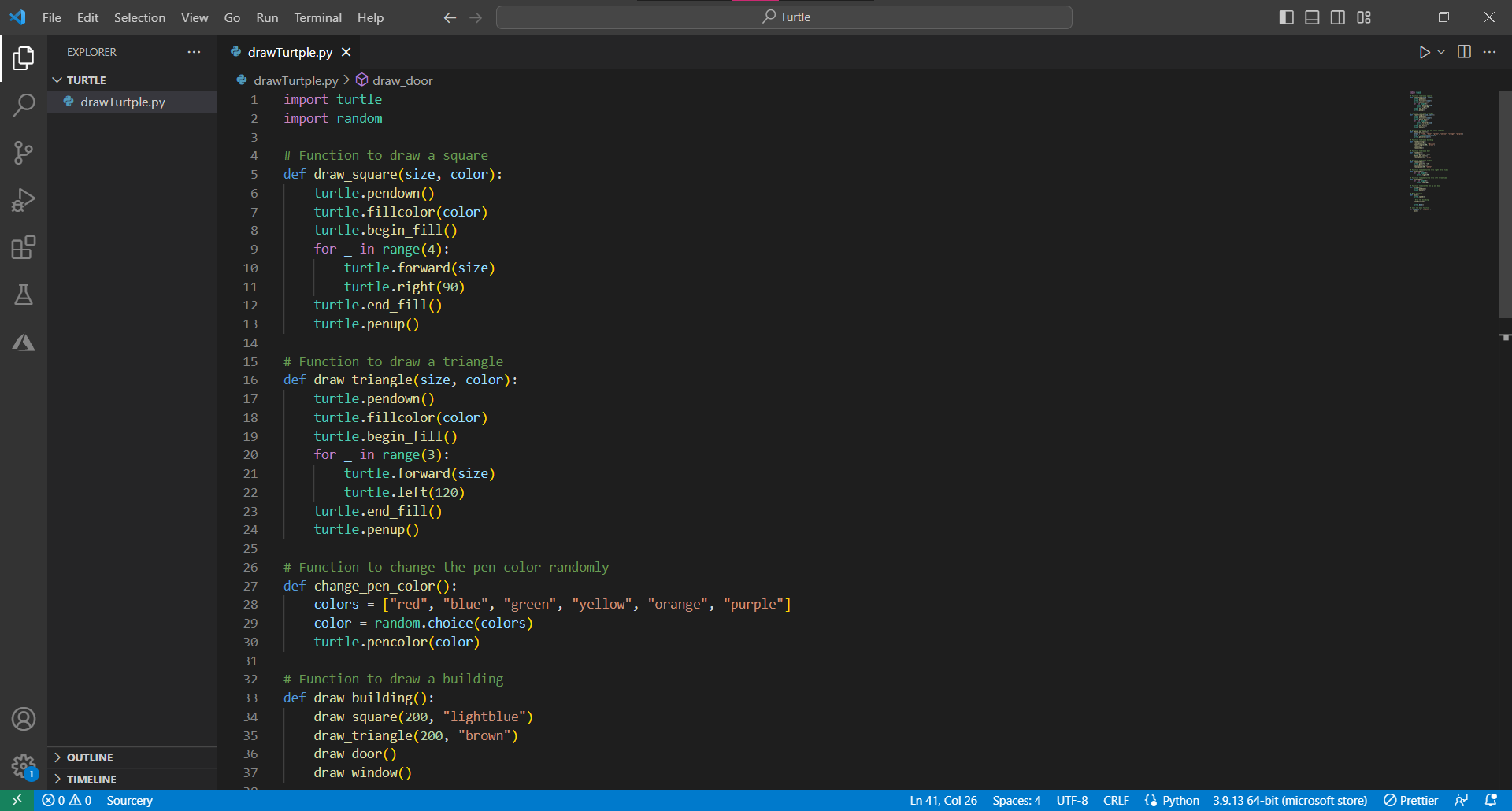Expand the OUTLINE section

91,757
